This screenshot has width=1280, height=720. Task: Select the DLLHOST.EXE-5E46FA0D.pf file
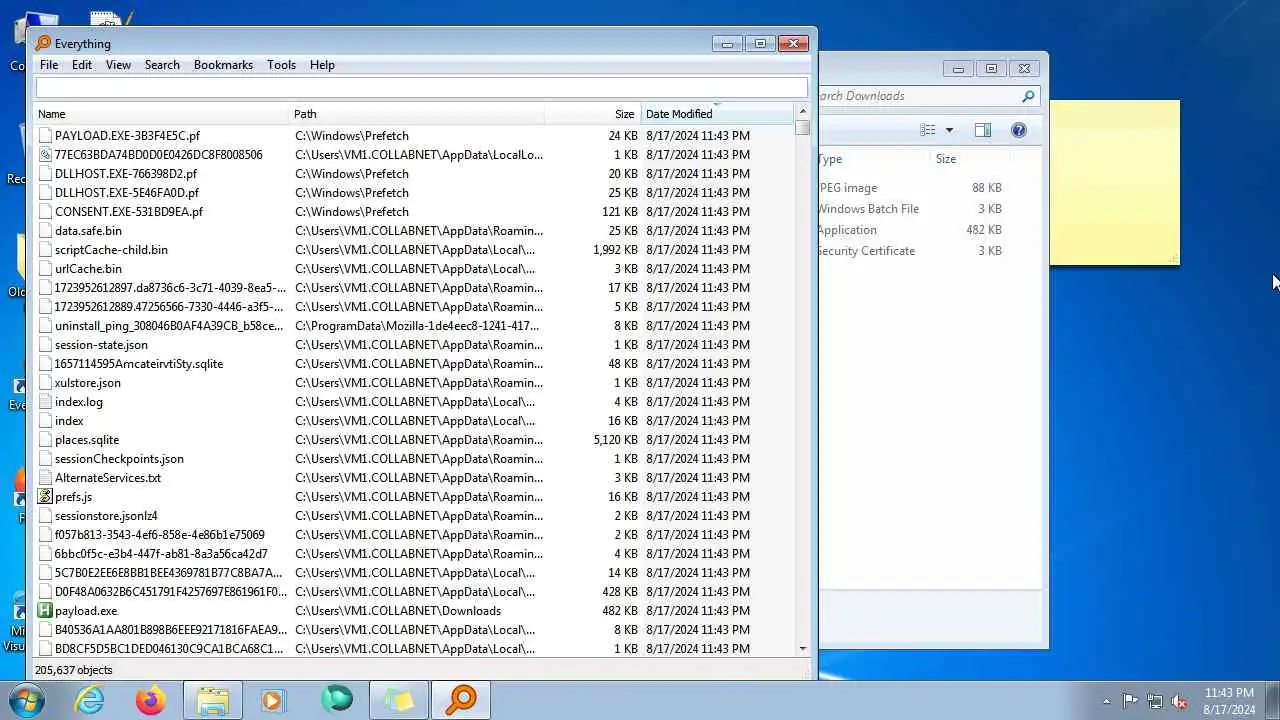click(126, 192)
